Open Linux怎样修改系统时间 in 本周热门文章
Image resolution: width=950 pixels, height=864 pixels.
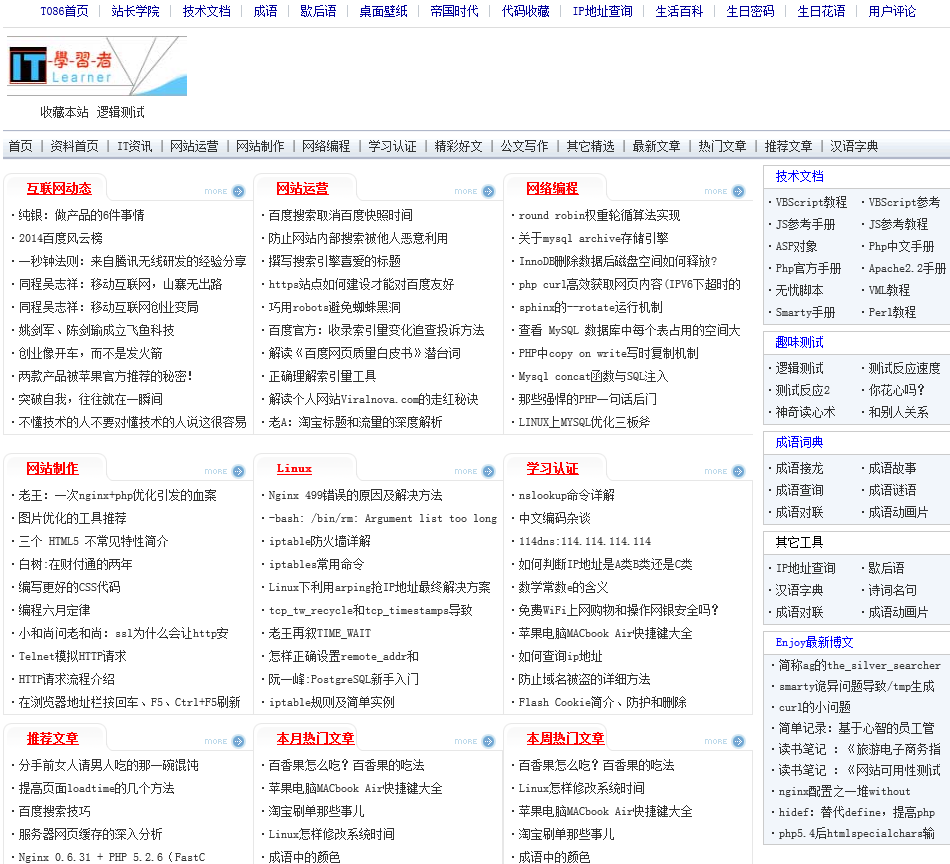(x=581, y=788)
